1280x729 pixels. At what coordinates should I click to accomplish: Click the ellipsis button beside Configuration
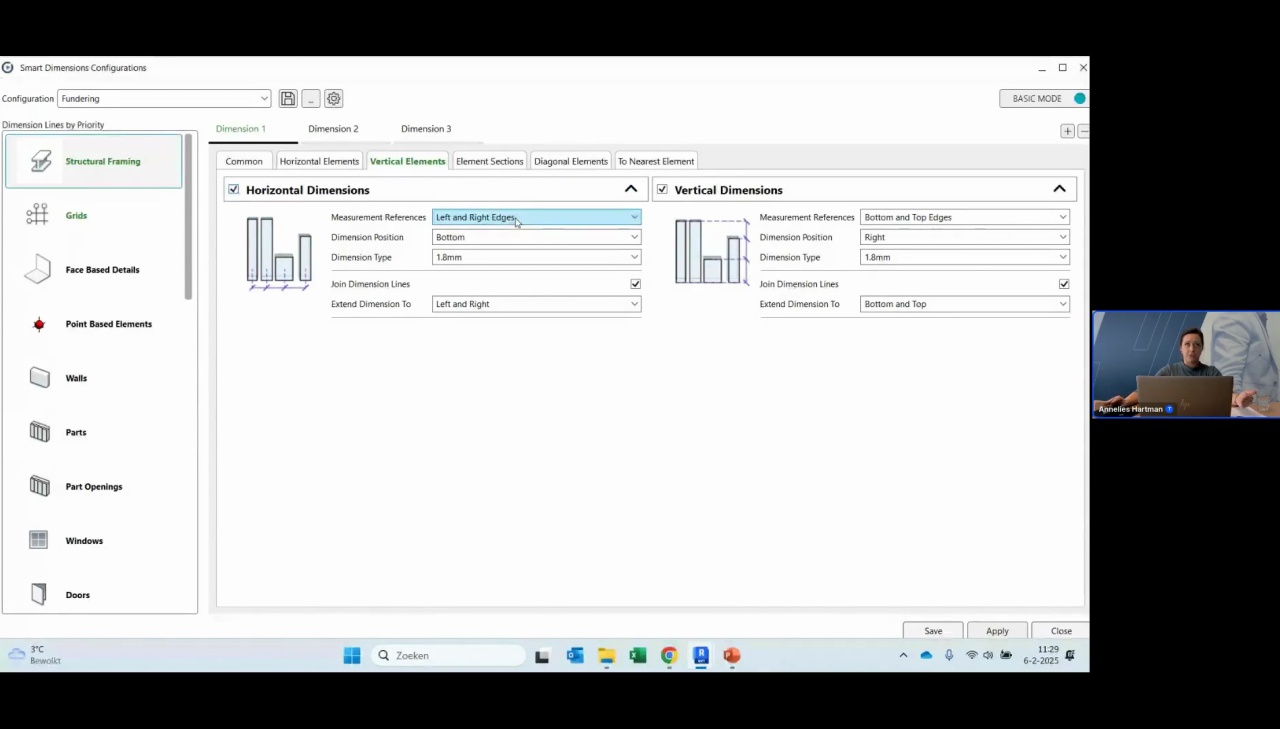pos(311,99)
